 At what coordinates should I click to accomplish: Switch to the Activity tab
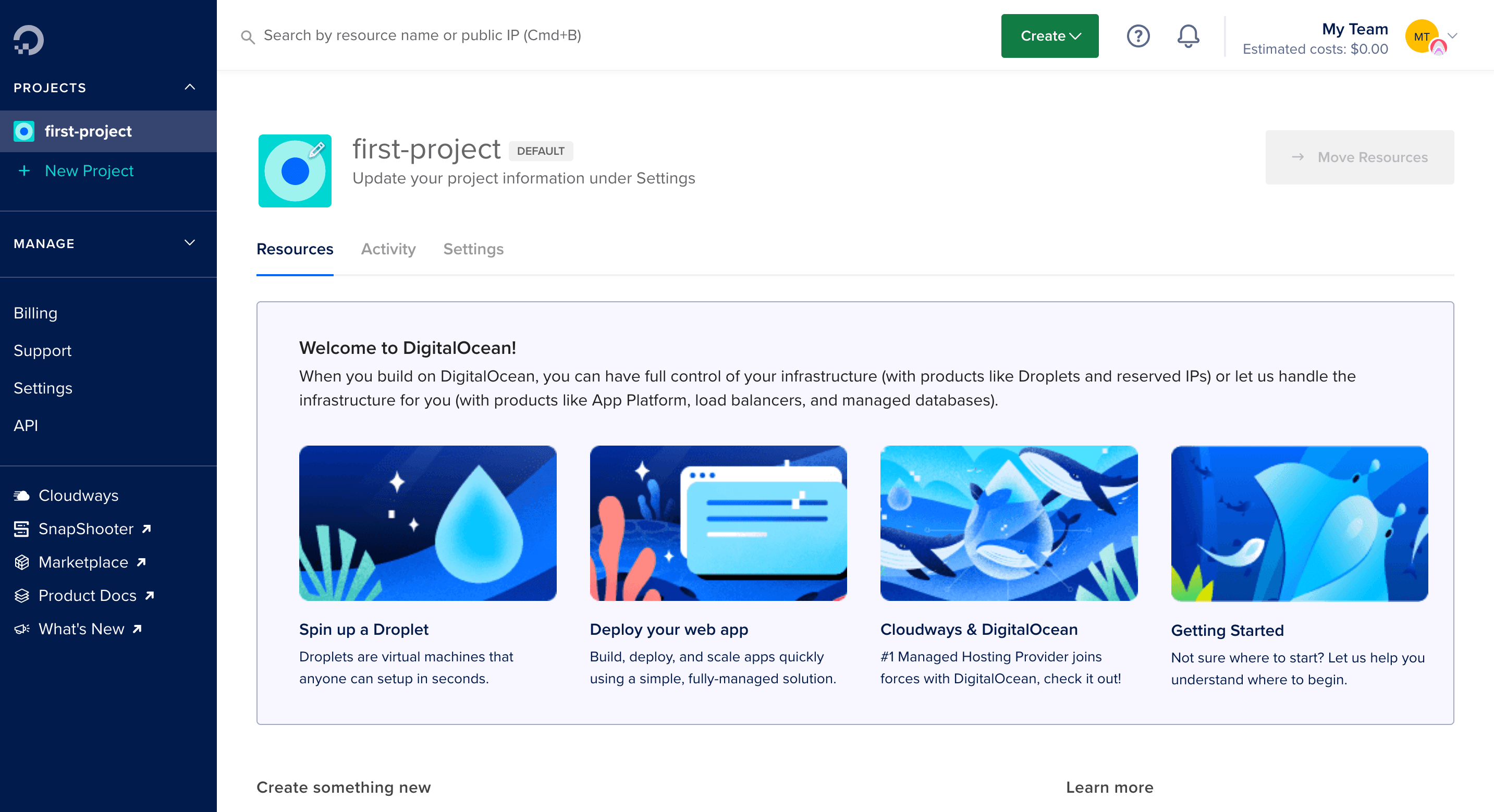tap(388, 249)
